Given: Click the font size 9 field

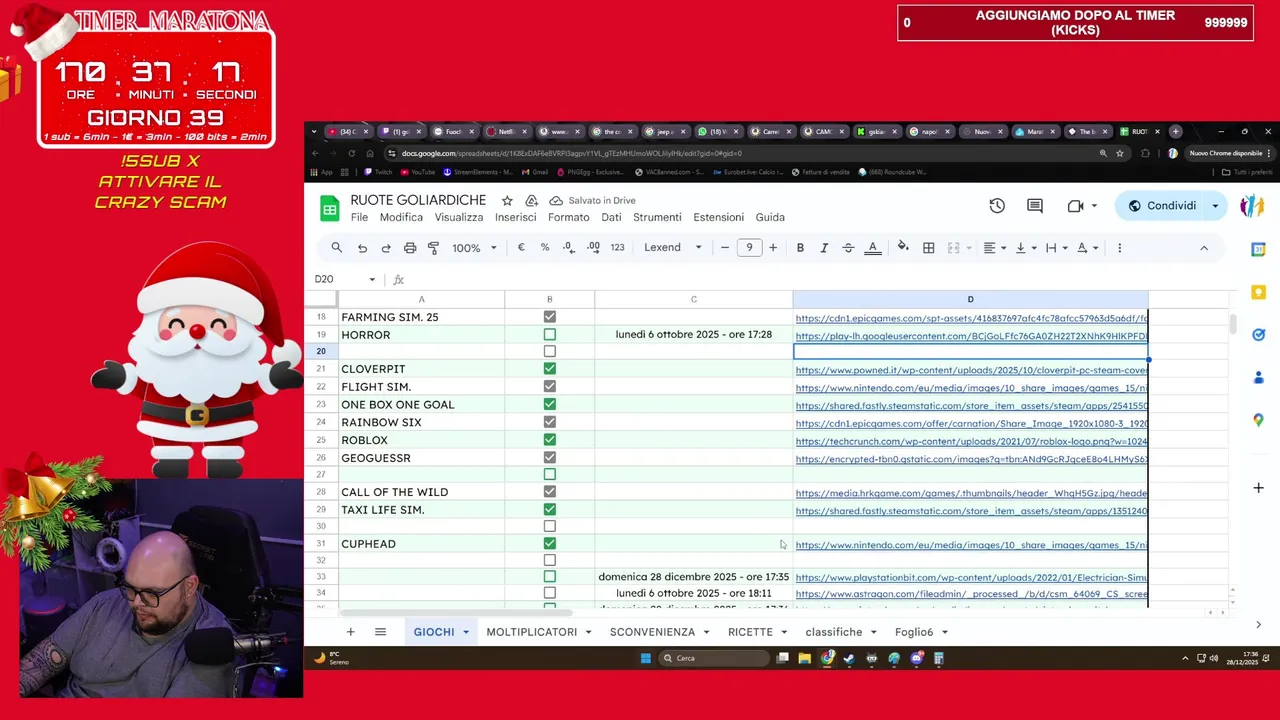Looking at the screenshot, I should tap(749, 248).
